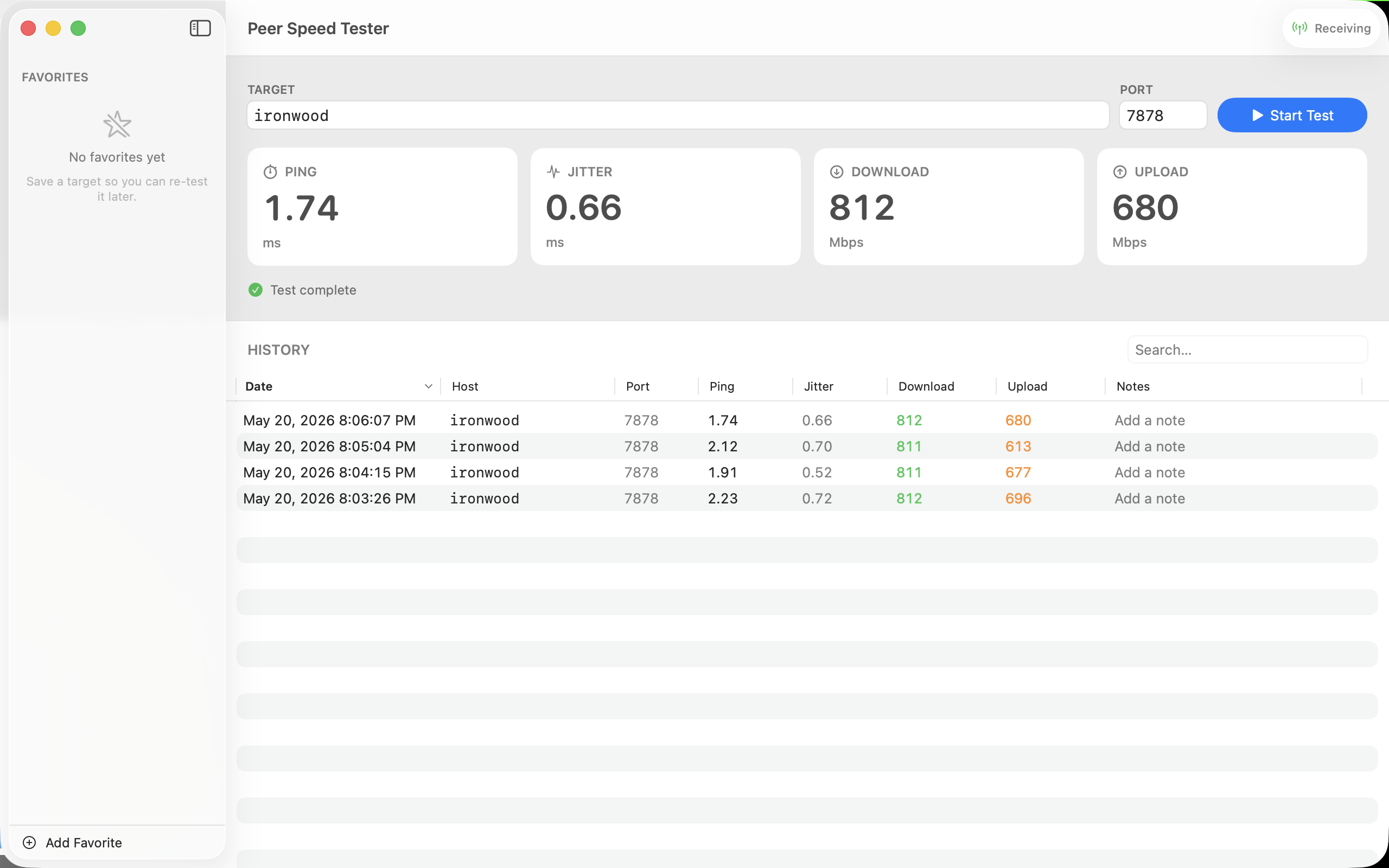Image resolution: width=1389 pixels, height=868 pixels.
Task: Add a note to 8:05:04 PM test
Action: [1150, 446]
